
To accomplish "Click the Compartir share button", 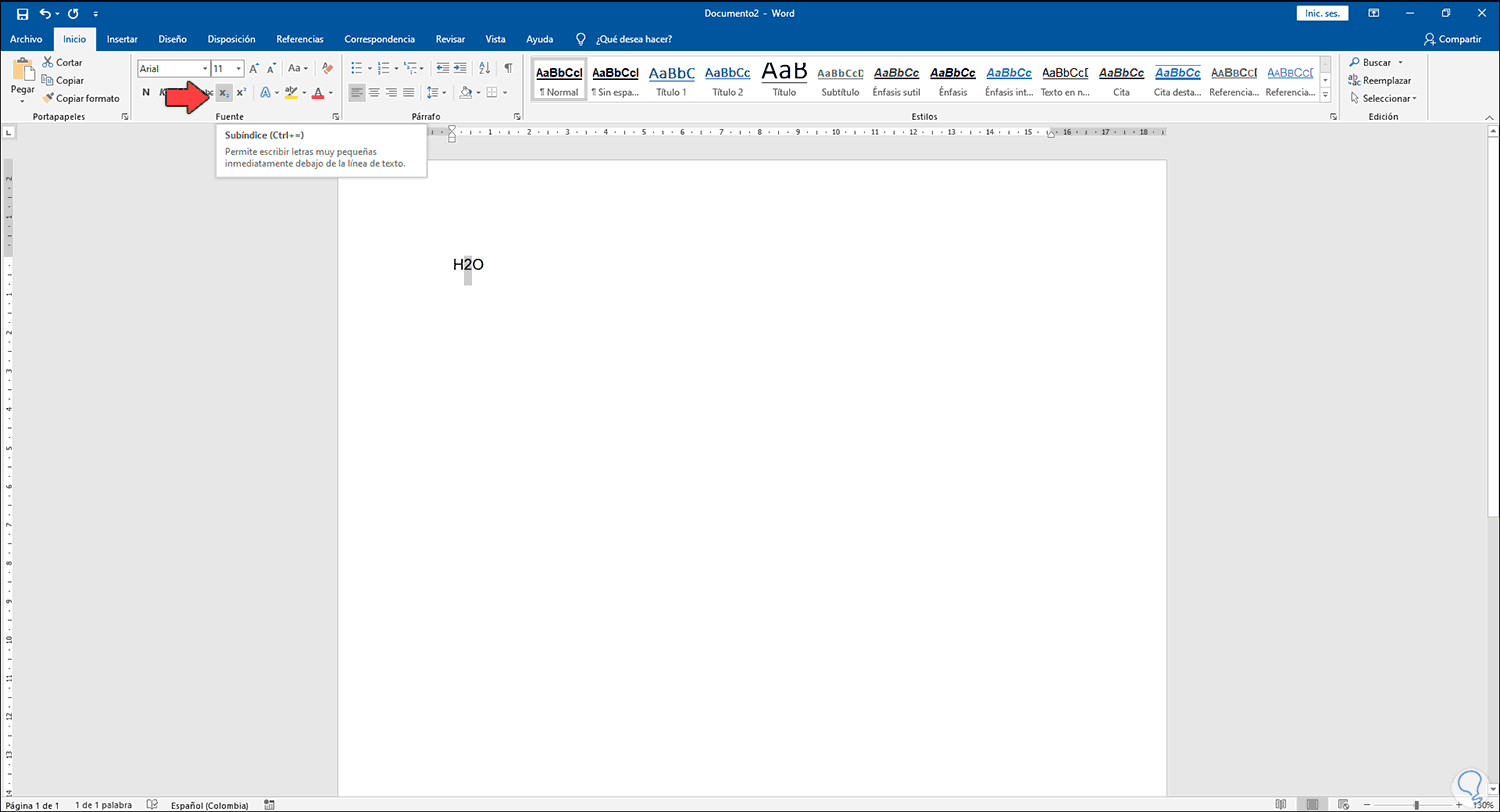I will 1453,39.
